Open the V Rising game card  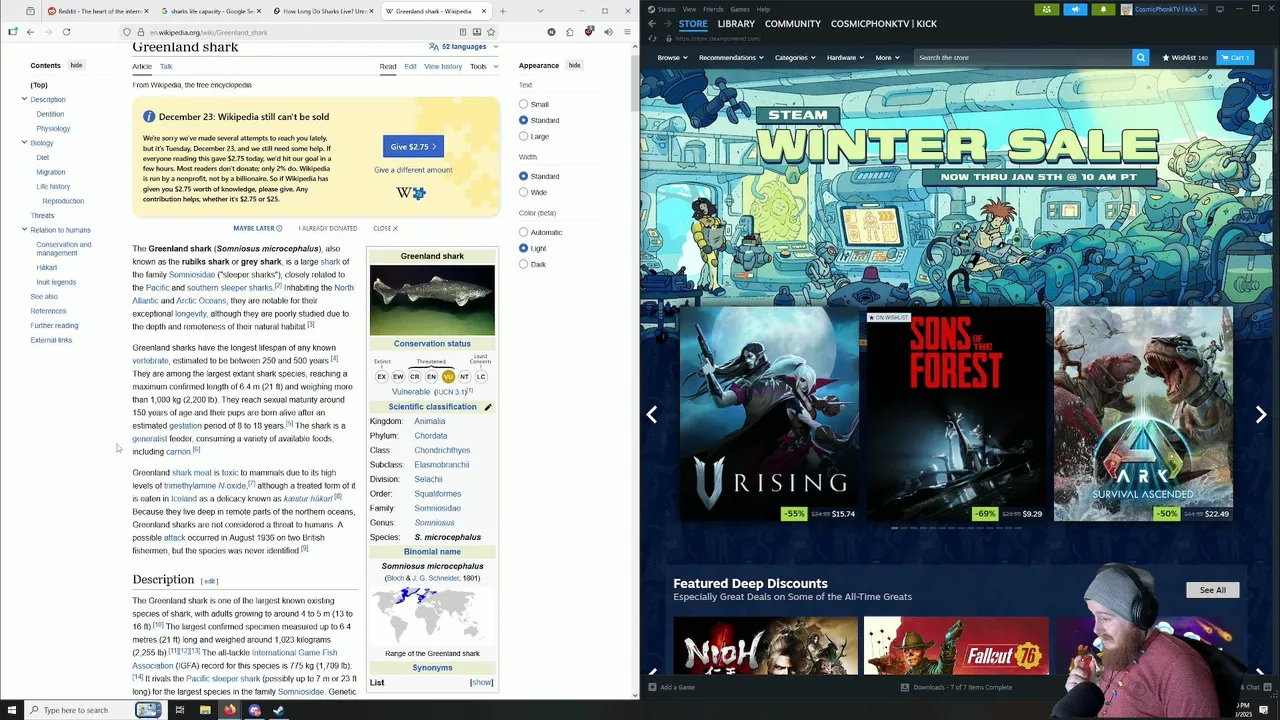pyautogui.click(x=769, y=414)
